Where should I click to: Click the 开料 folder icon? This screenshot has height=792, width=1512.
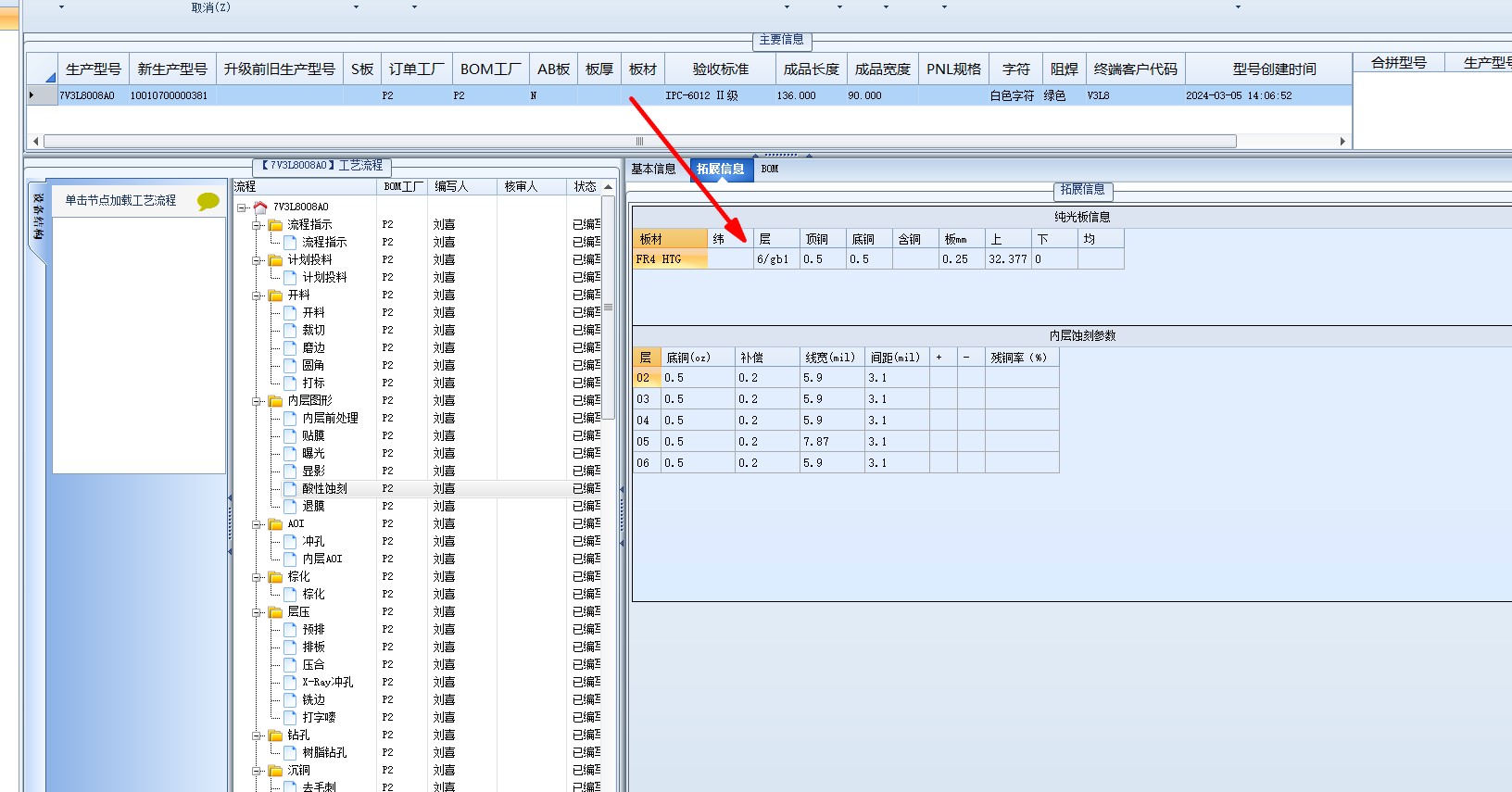[x=275, y=295]
